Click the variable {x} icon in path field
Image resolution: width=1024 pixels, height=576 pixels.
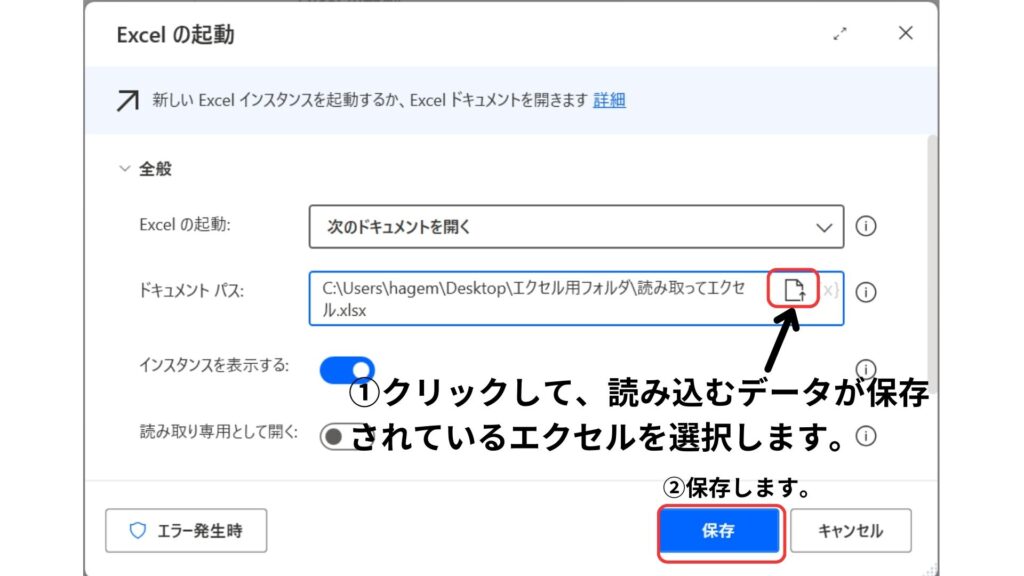point(831,290)
